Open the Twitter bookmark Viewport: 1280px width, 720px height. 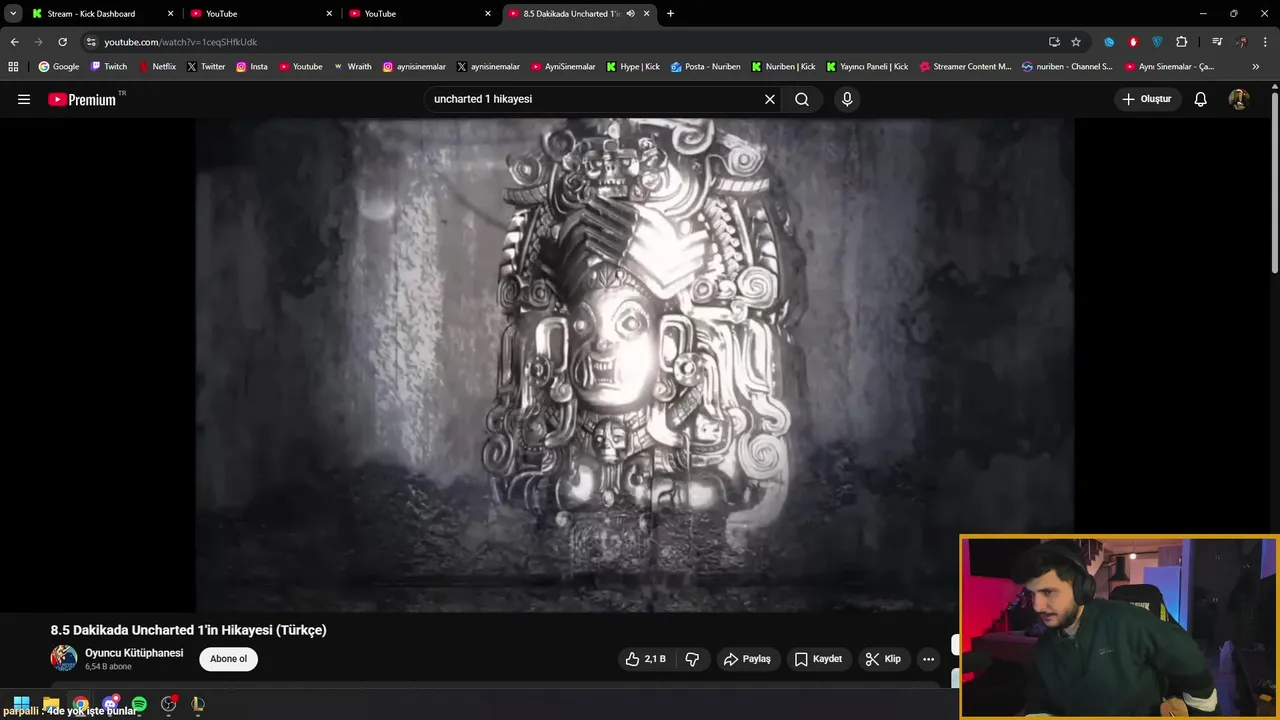coord(206,67)
